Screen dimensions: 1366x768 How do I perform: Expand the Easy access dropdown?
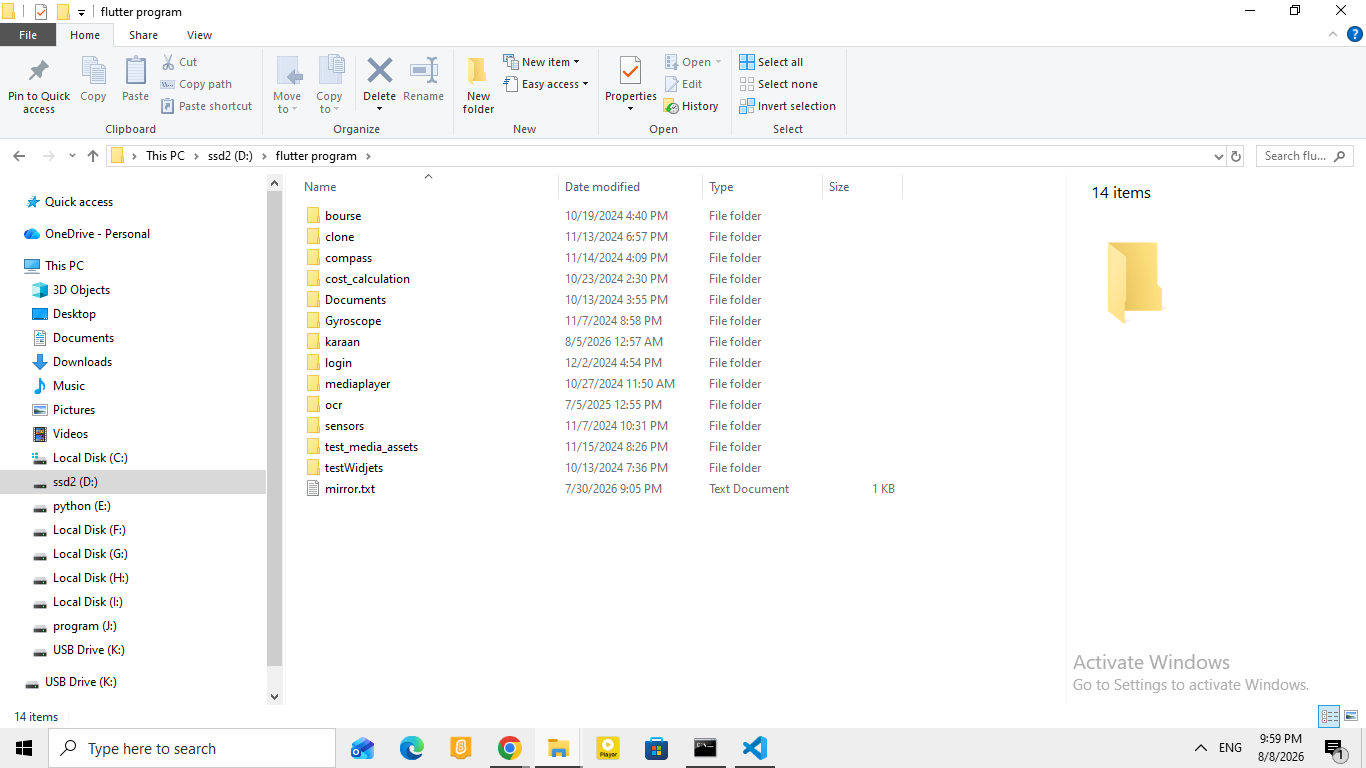(545, 84)
